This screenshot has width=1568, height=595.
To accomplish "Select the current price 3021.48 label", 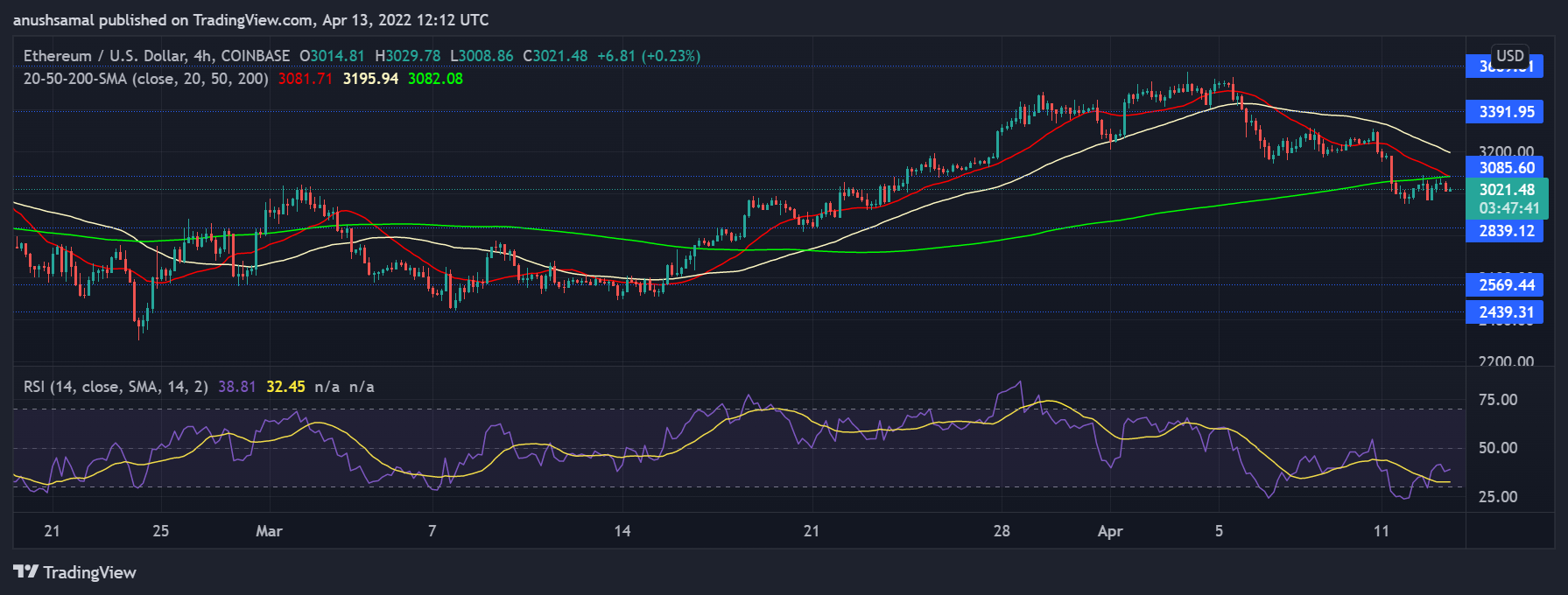I will 1506,190.
